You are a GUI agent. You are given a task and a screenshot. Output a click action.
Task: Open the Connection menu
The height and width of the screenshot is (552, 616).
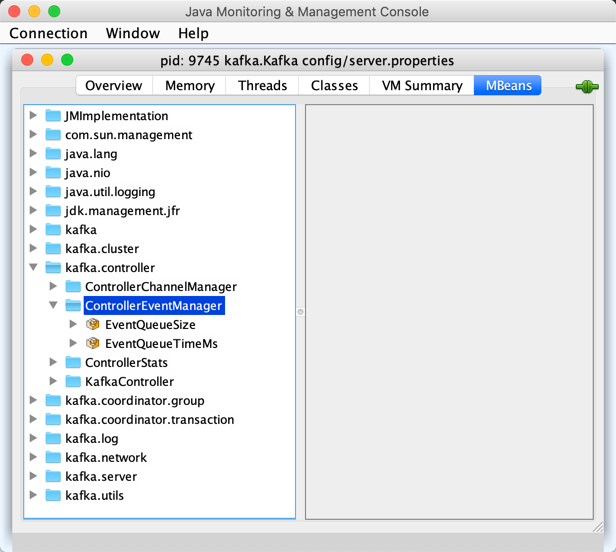tap(48, 34)
